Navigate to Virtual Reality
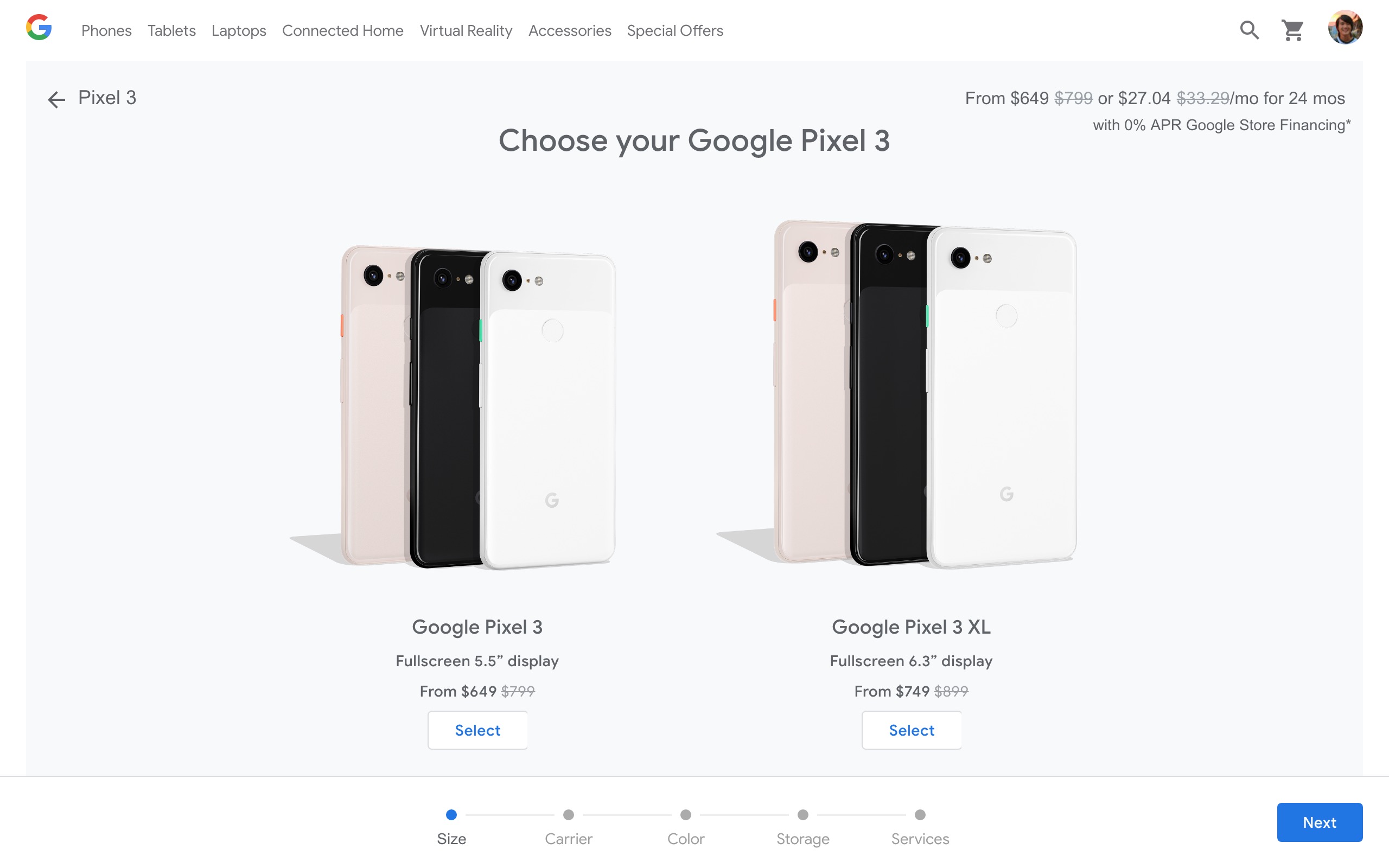1389x868 pixels. 466,30
